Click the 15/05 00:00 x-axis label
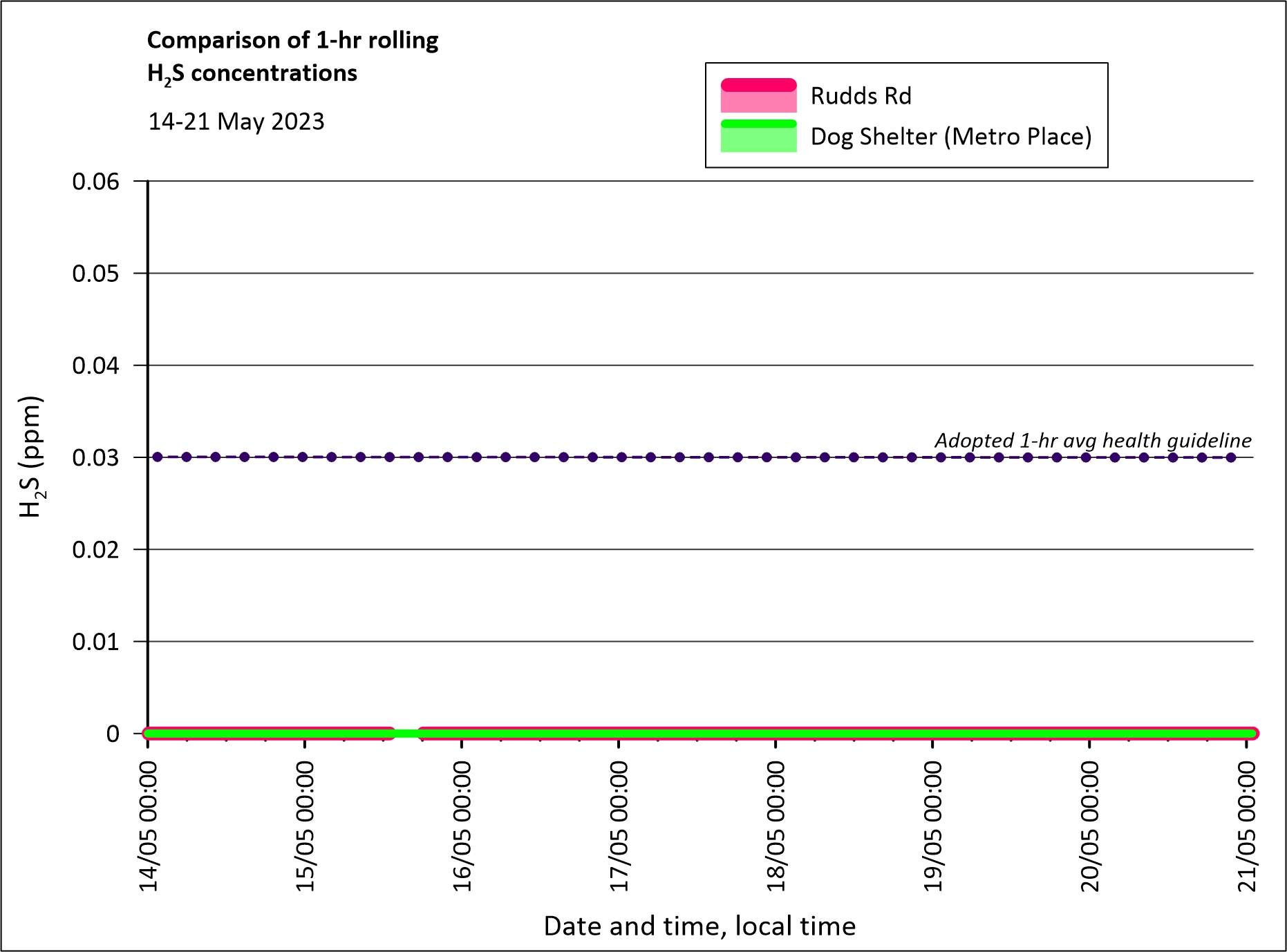 pyautogui.click(x=305, y=826)
